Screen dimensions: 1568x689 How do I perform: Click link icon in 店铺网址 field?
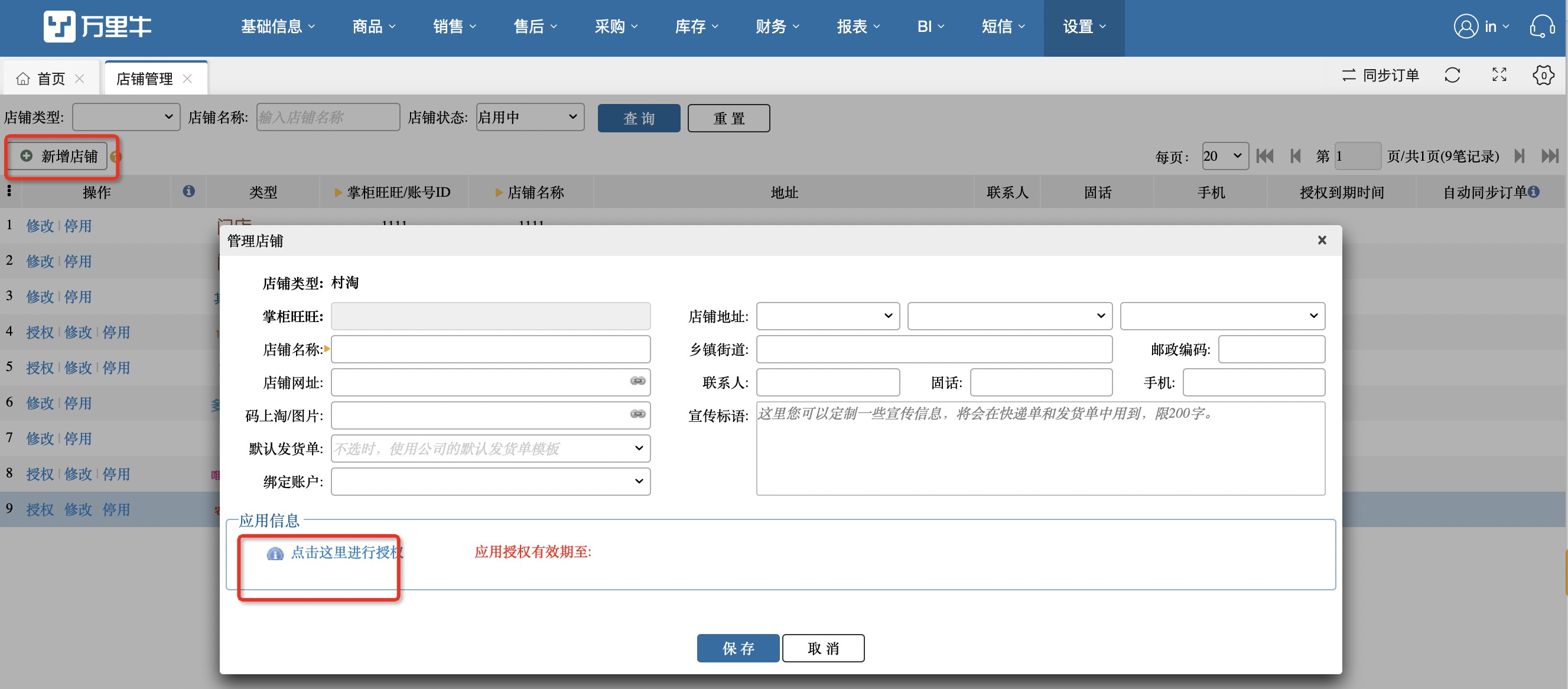[x=637, y=381]
